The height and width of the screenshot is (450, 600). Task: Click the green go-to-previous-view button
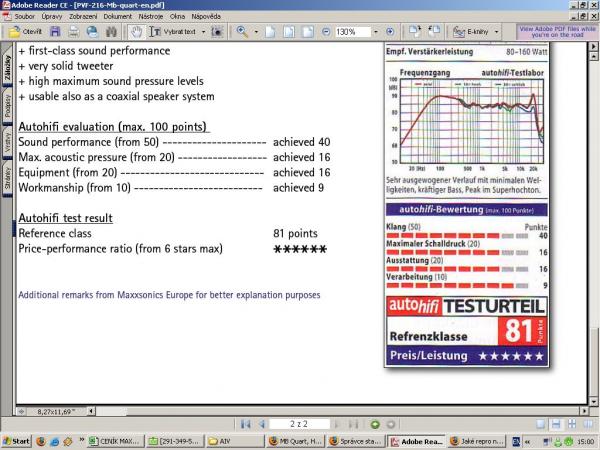(376, 424)
